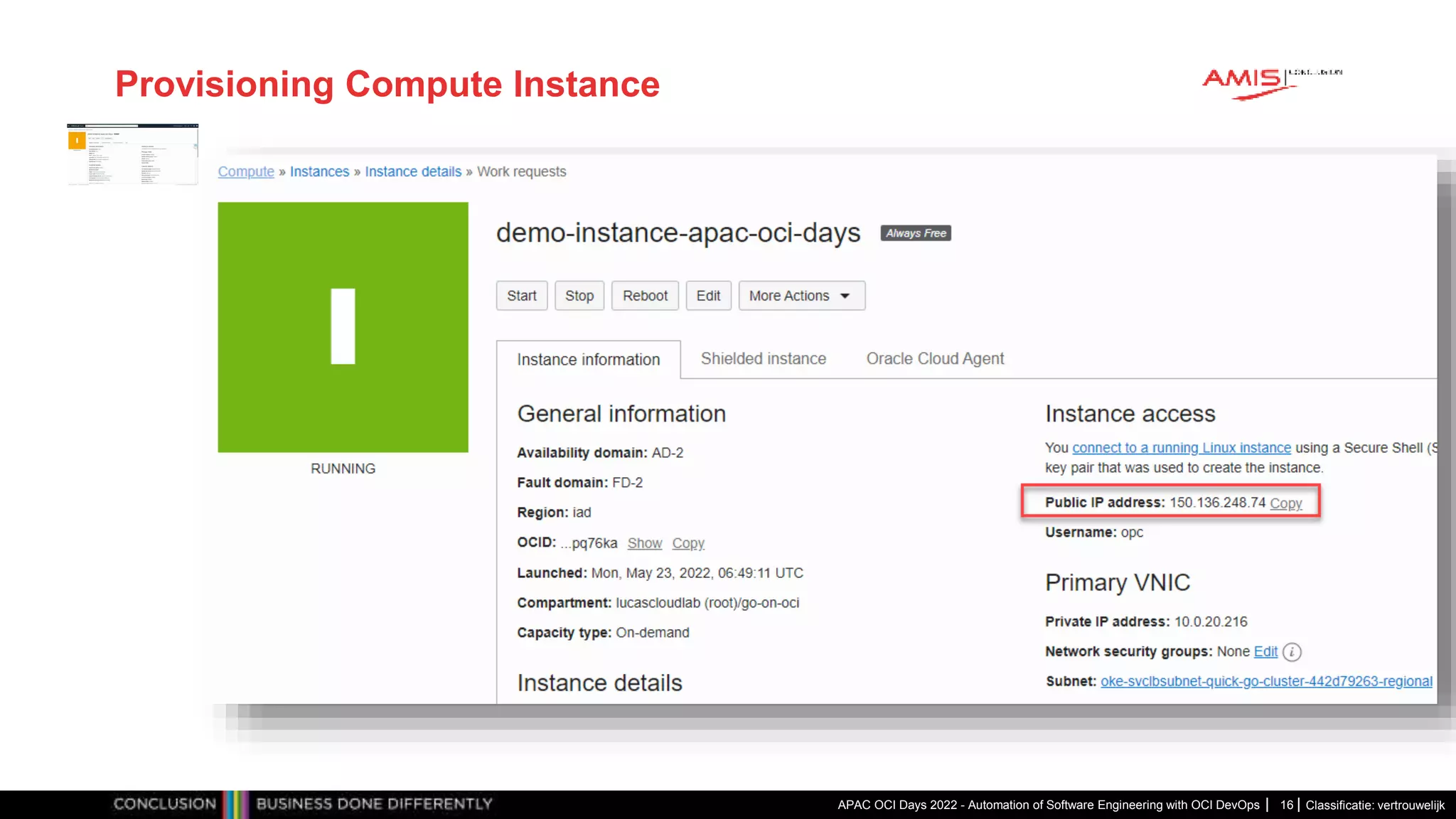Click the AMIS logo

point(1271,83)
